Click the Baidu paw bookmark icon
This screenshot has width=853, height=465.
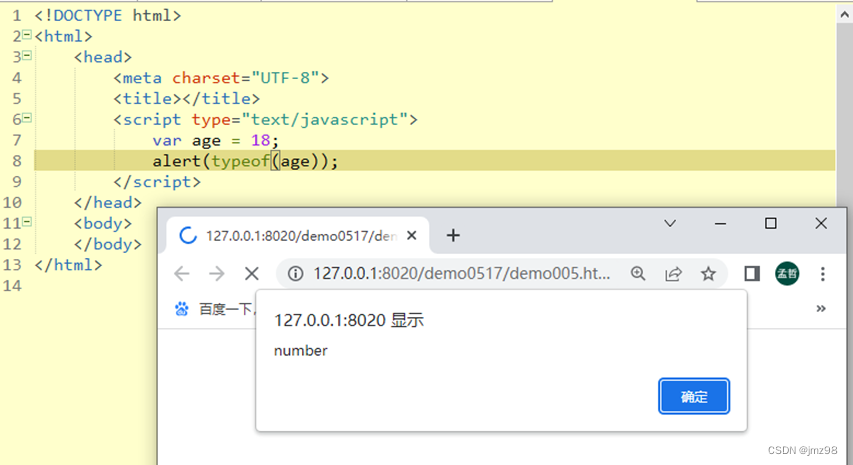[x=182, y=309]
